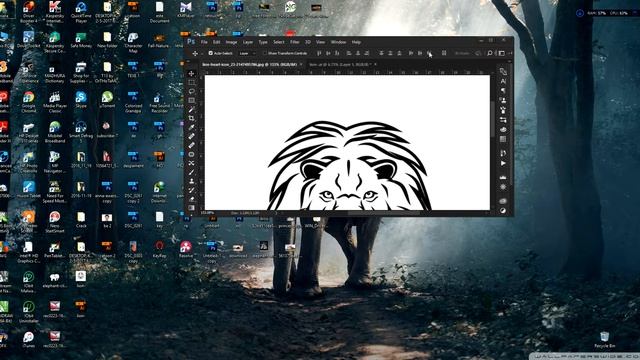The image size is (640, 360).
Task: Select the QuickTime Player desktop icon
Action: coord(81,12)
